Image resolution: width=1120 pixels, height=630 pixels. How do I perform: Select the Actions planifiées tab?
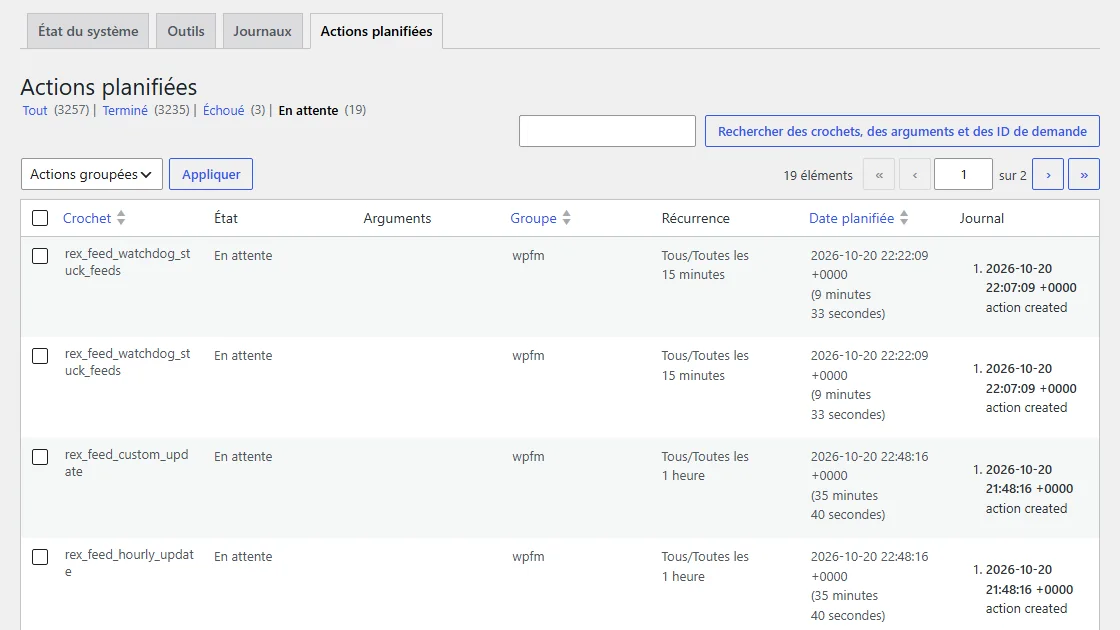376,31
